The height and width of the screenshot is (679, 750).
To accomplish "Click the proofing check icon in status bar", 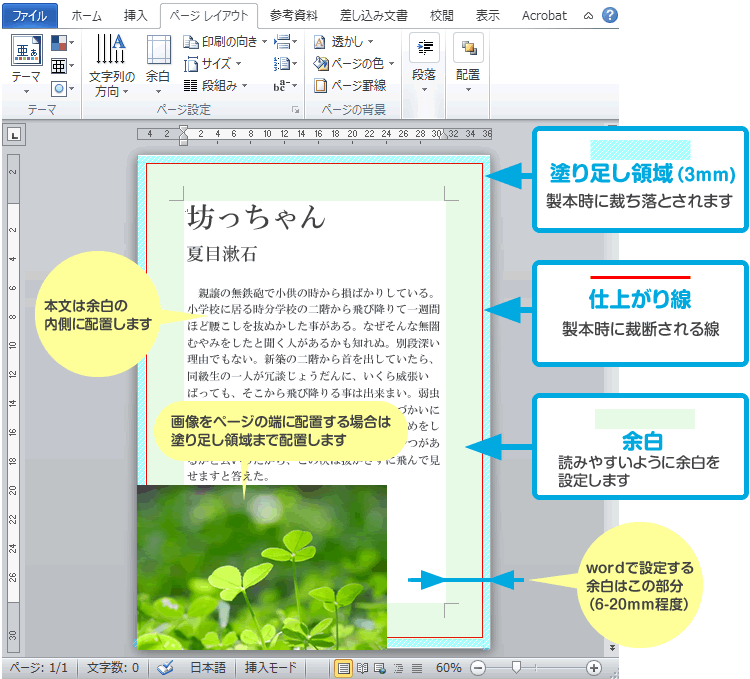I will pos(166,667).
